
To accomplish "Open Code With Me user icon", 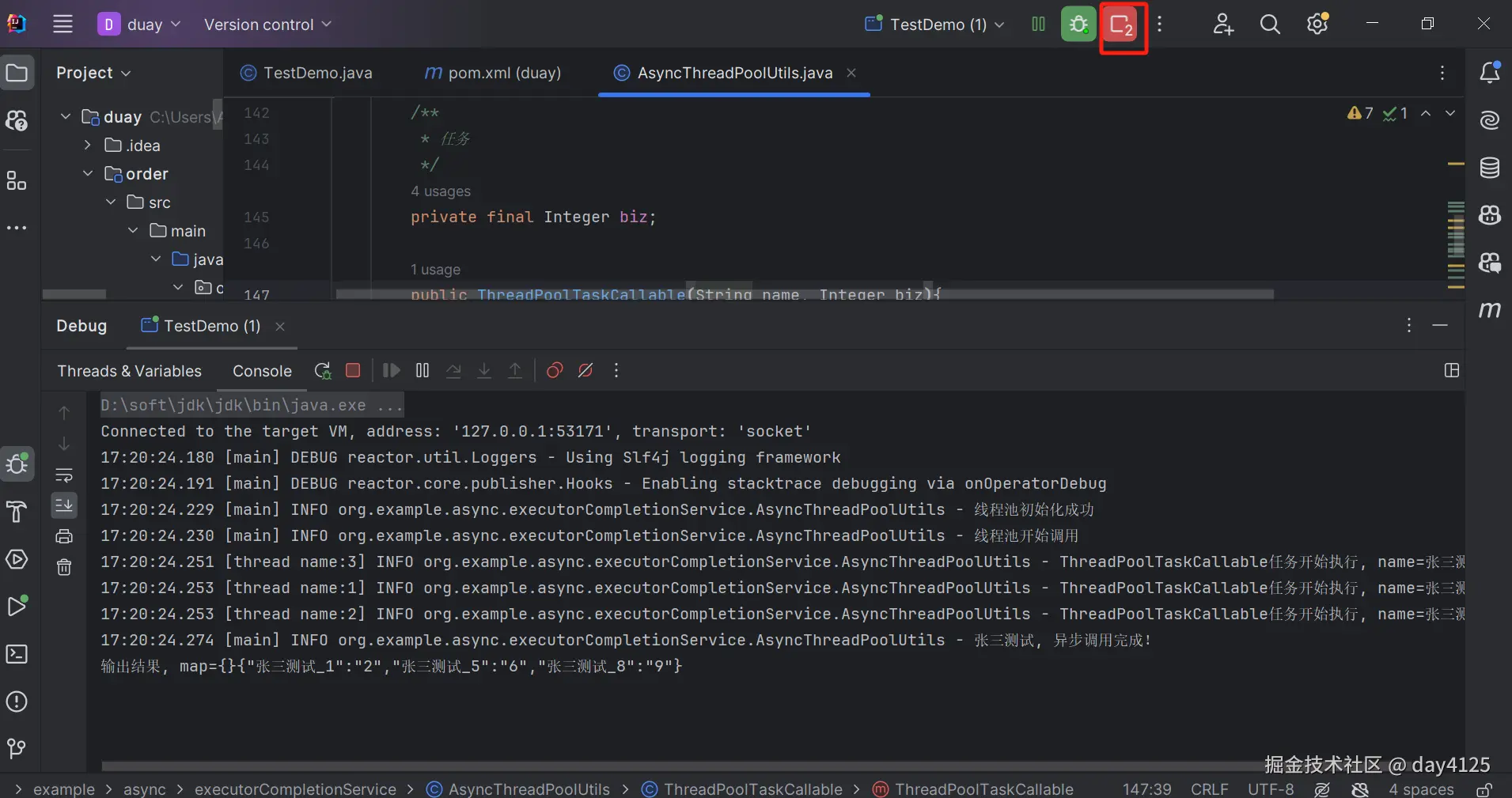I will click(x=1223, y=25).
